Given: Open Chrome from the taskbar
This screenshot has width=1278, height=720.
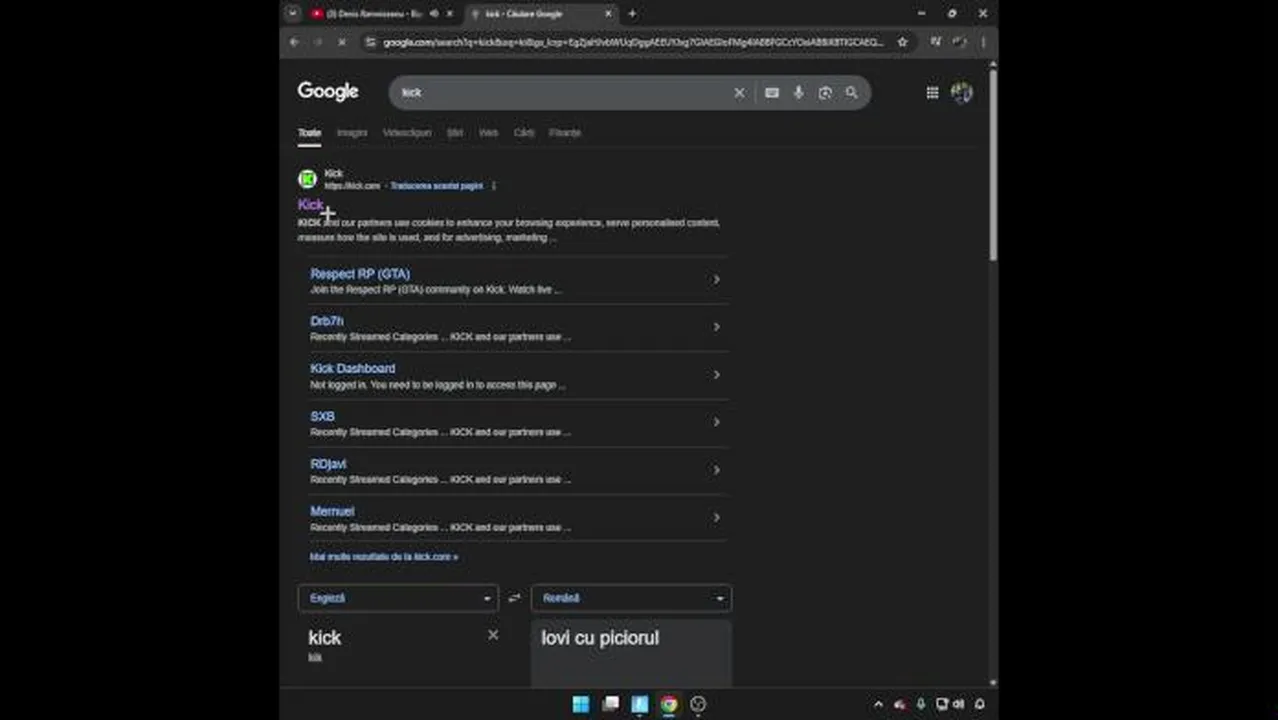Looking at the screenshot, I should tap(669, 704).
